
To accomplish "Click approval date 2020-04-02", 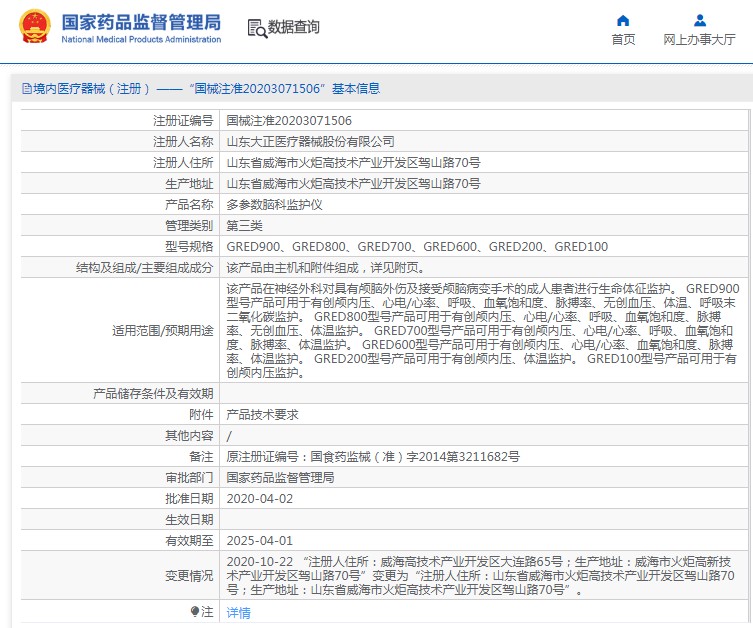I will coord(259,499).
